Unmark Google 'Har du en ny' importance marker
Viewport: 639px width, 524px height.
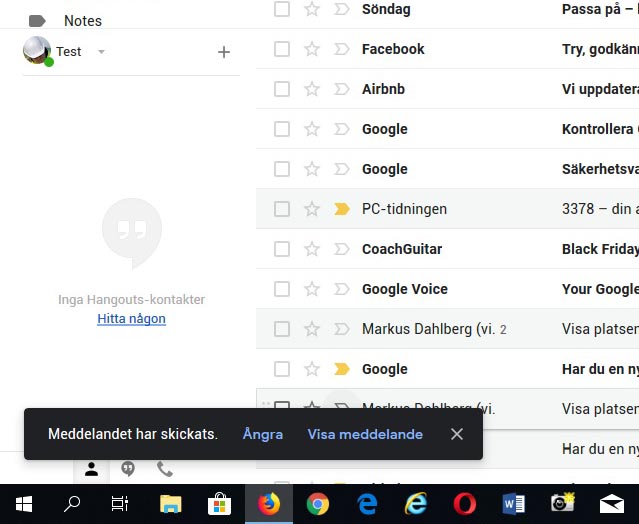(342, 369)
